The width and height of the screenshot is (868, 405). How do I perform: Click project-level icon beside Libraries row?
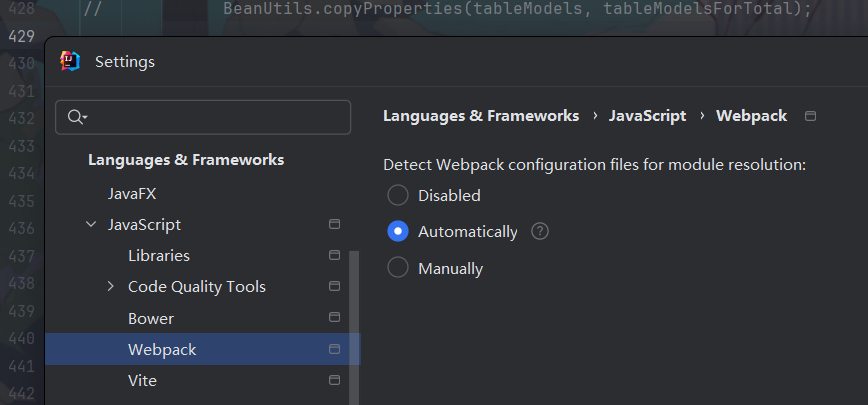[x=334, y=255]
